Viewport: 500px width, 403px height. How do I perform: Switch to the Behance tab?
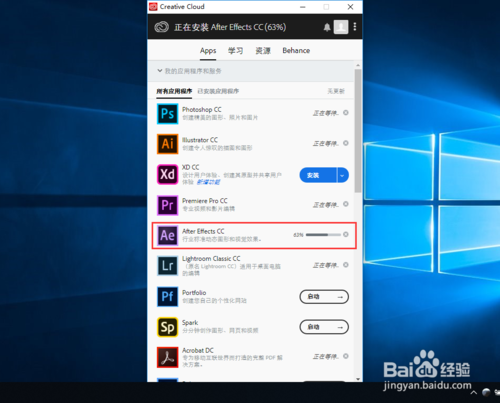pyautogui.click(x=296, y=51)
